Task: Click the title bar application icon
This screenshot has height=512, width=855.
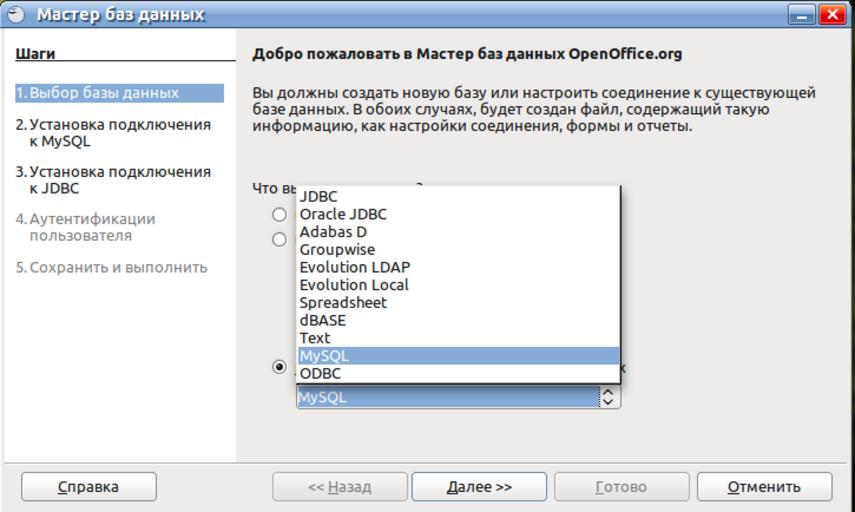Action: click(16, 14)
